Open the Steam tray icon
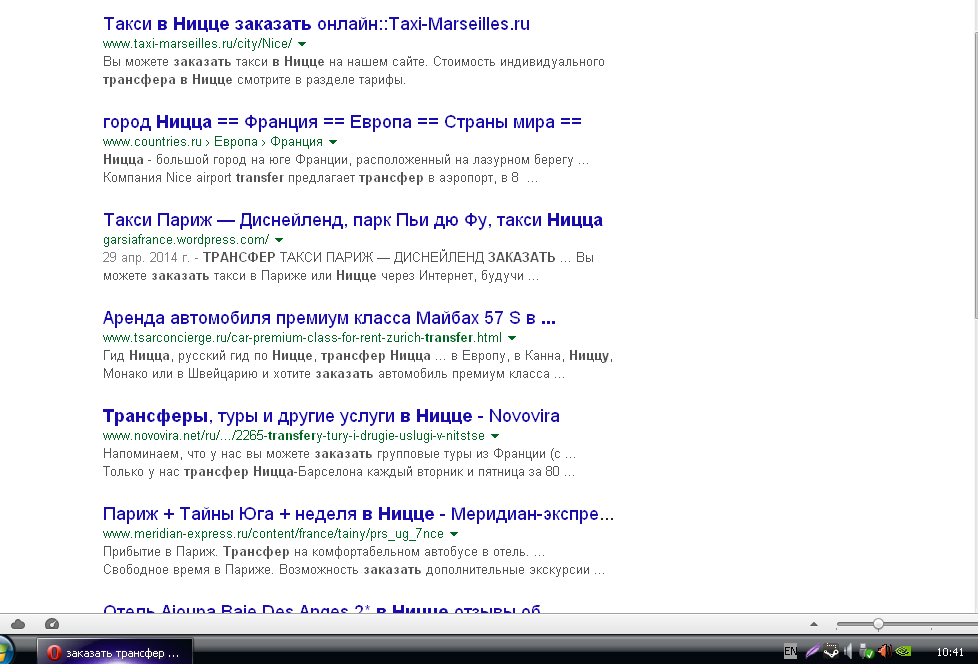 [831, 652]
